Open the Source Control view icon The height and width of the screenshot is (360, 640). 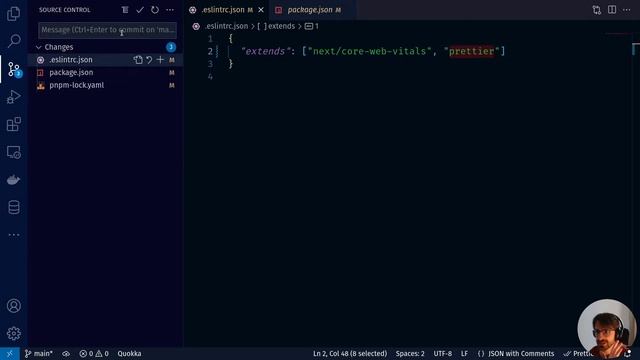[x=13, y=69]
